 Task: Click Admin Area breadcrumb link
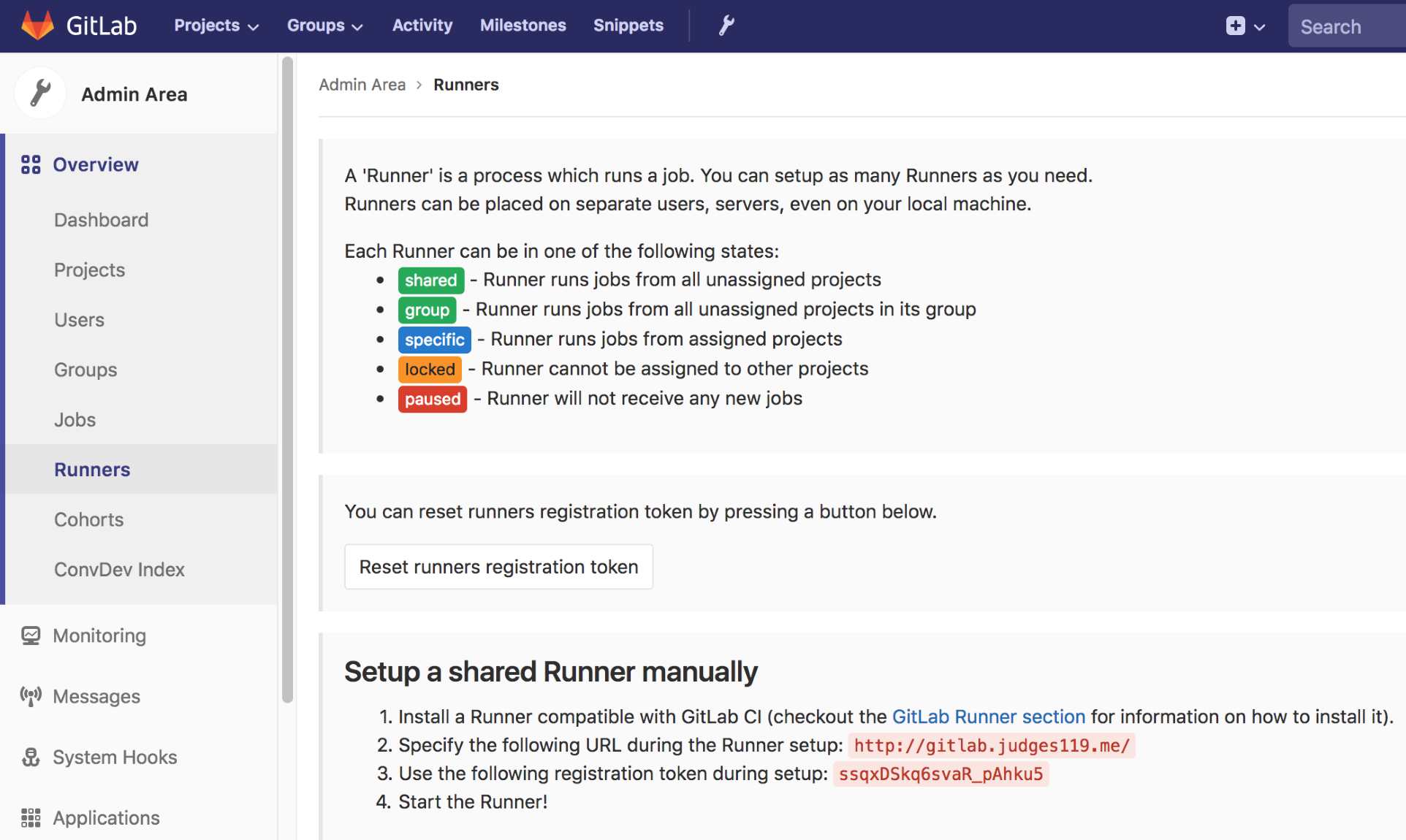(362, 85)
